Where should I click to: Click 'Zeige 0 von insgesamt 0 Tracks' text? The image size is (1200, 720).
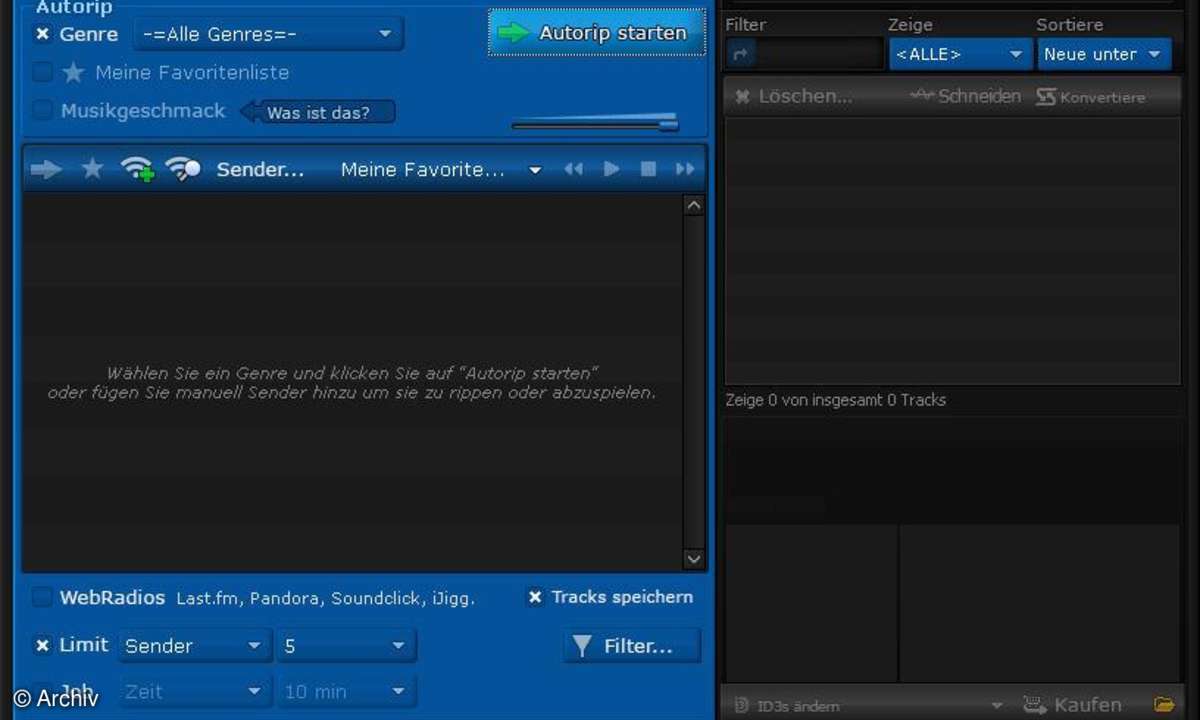pos(836,400)
